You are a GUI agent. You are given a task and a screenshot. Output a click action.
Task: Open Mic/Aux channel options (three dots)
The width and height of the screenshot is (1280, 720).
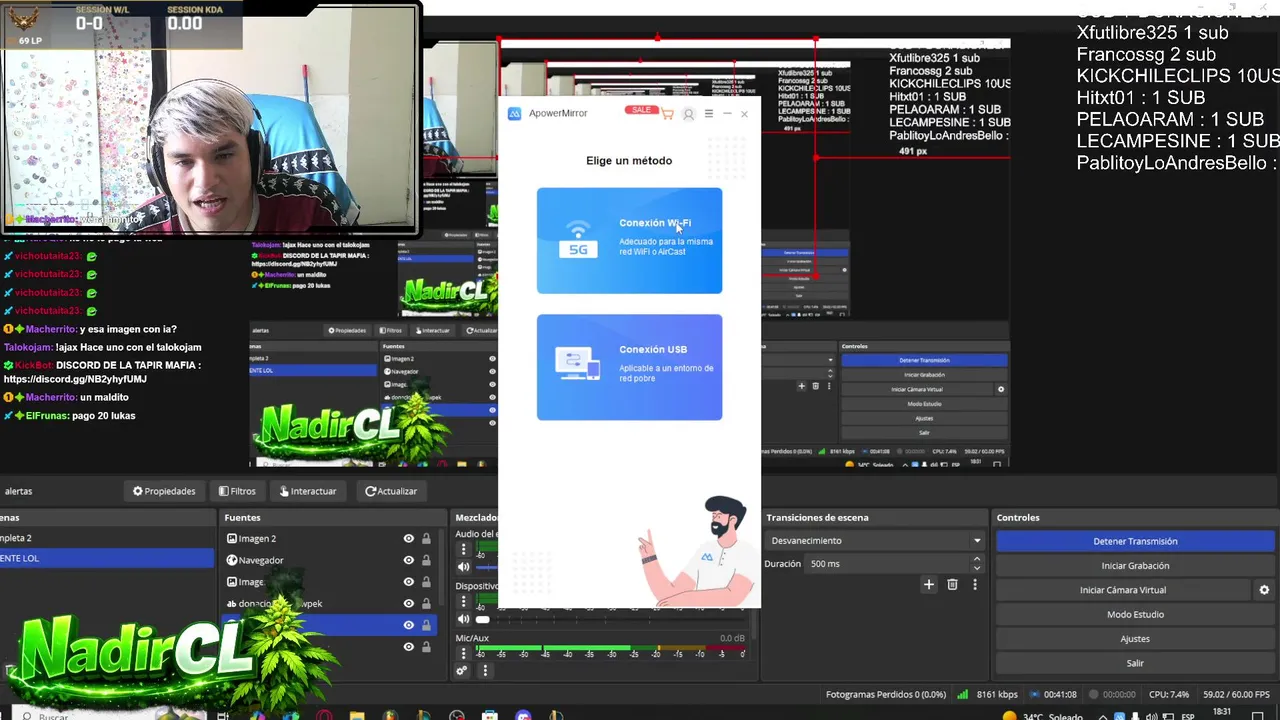(463, 653)
